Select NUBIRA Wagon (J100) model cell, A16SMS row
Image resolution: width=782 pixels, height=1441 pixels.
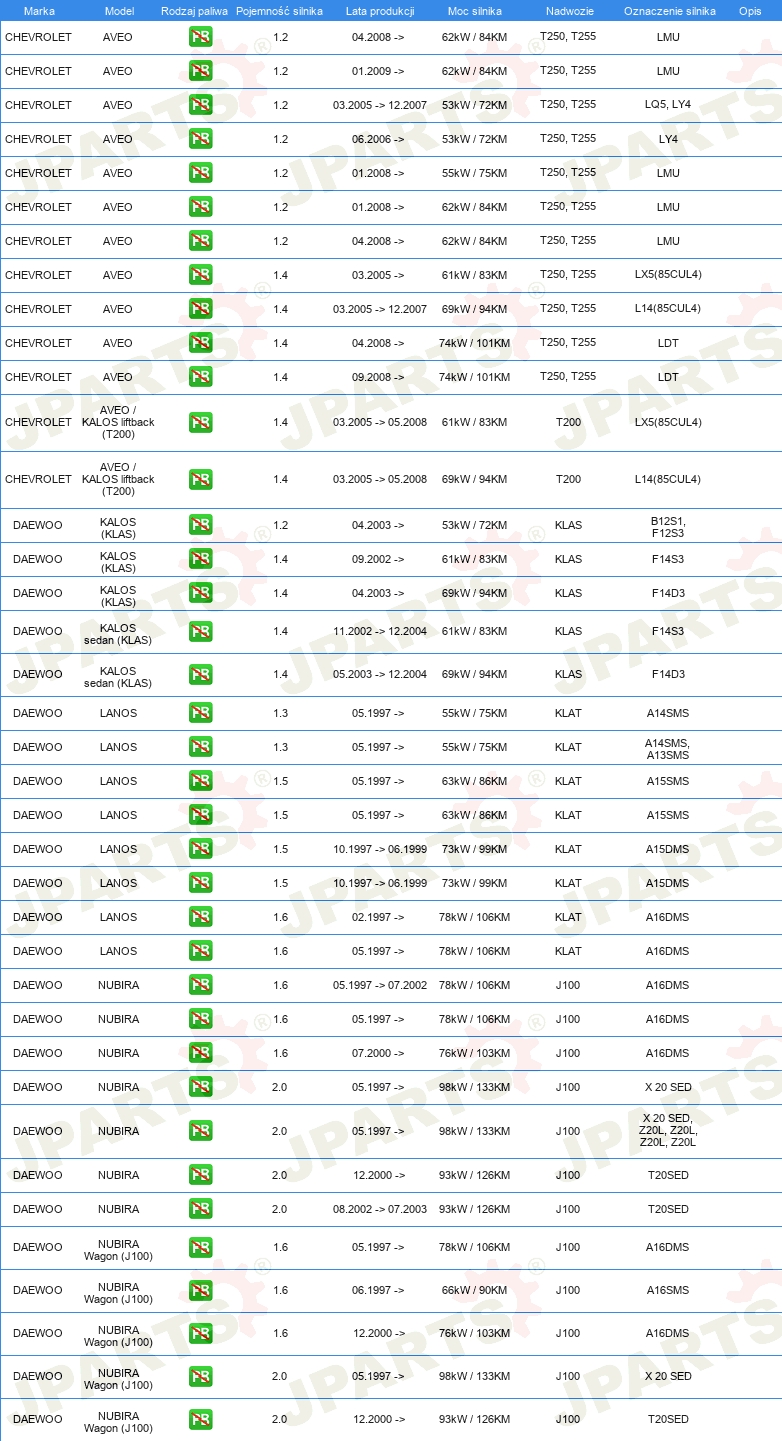[118, 1293]
